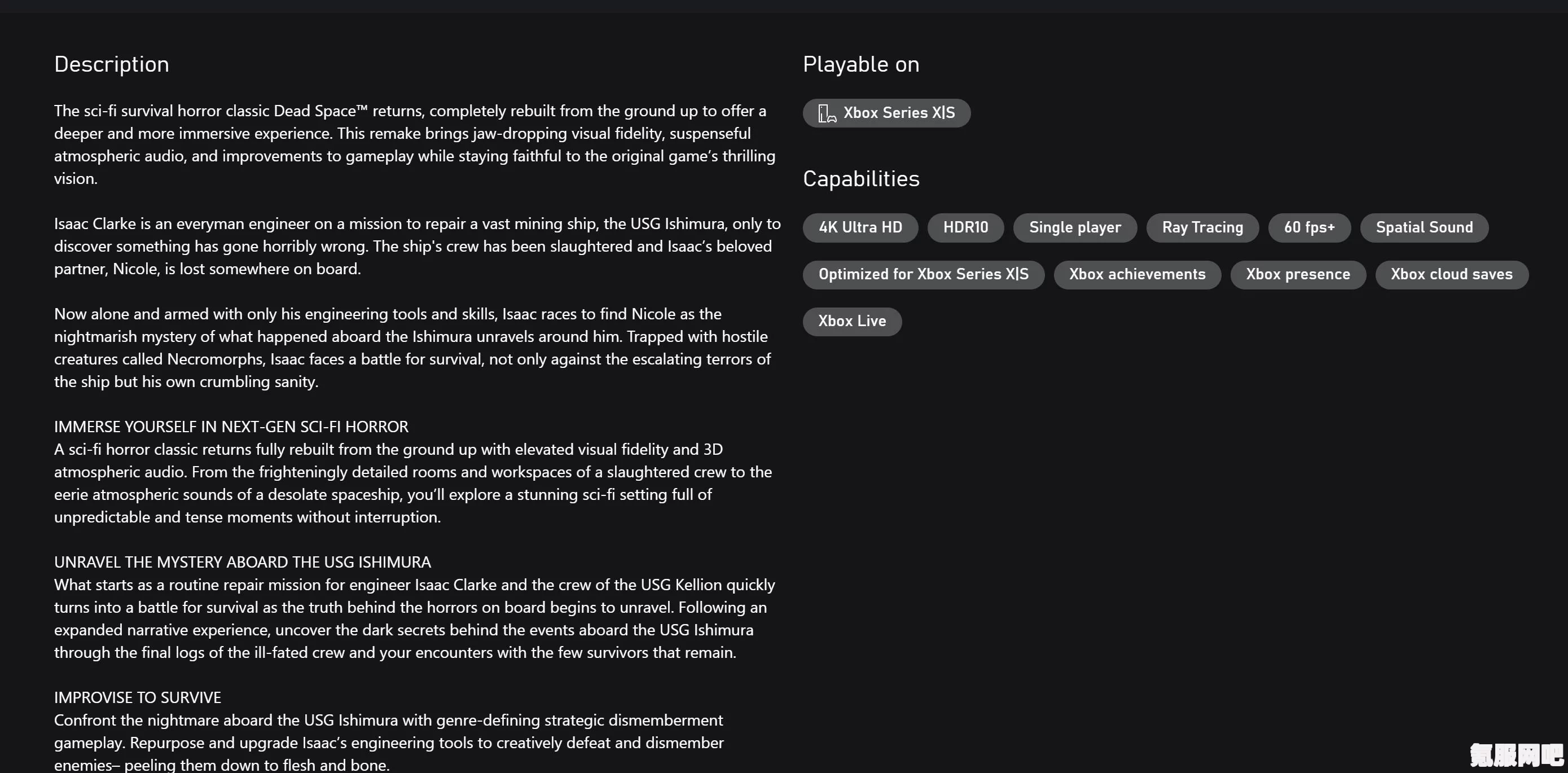The width and height of the screenshot is (1568, 773).
Task: Click the Capabilities section heading
Action: 860,179
